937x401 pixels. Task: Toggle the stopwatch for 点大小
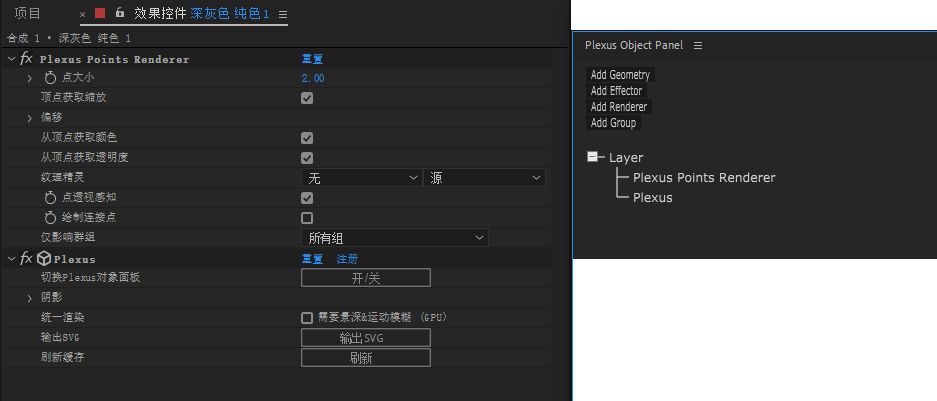50,78
